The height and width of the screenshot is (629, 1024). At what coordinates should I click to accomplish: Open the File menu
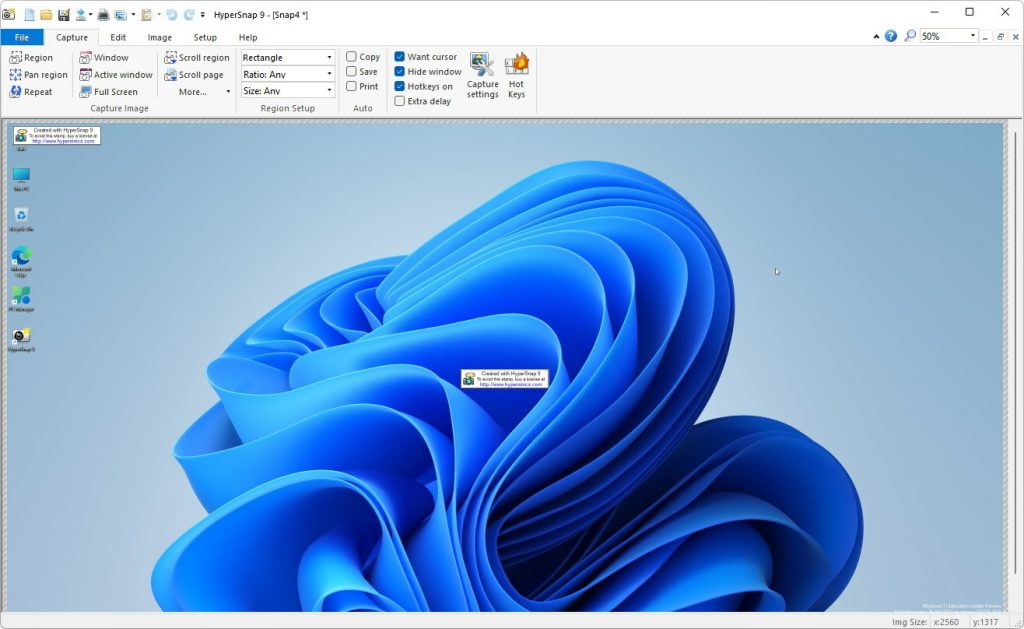tap(22, 37)
